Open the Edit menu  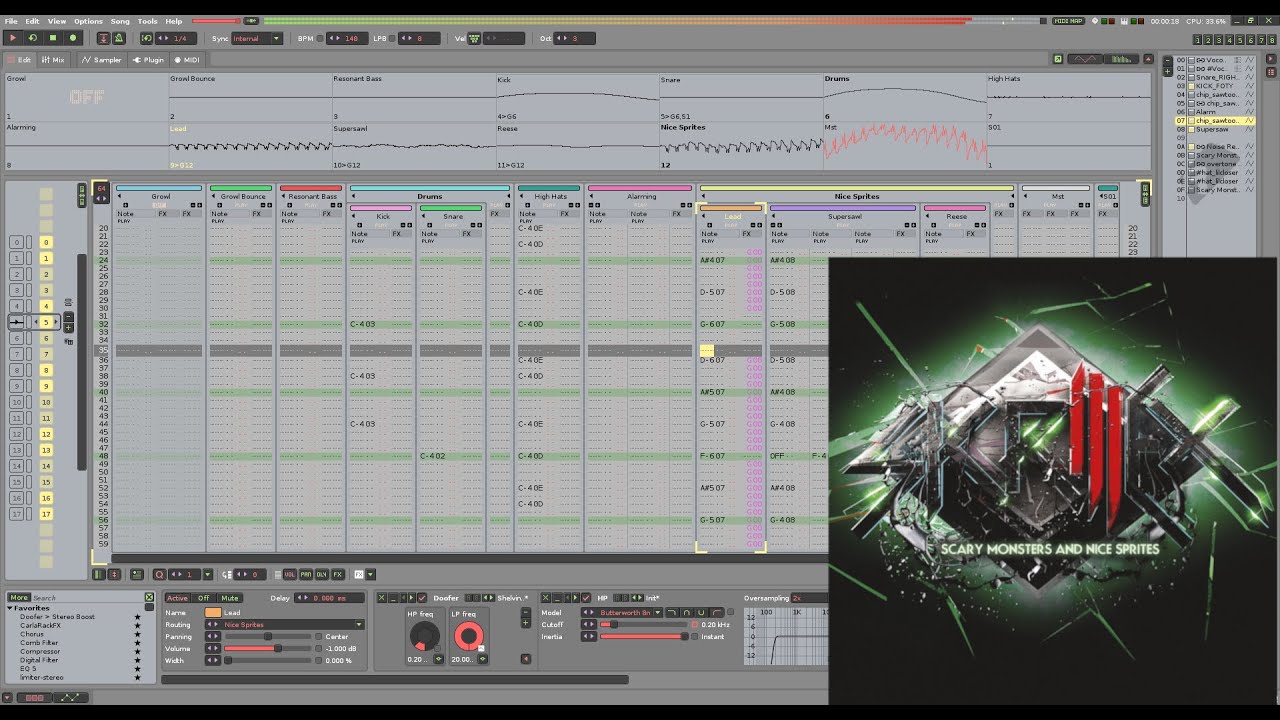pyautogui.click(x=33, y=21)
